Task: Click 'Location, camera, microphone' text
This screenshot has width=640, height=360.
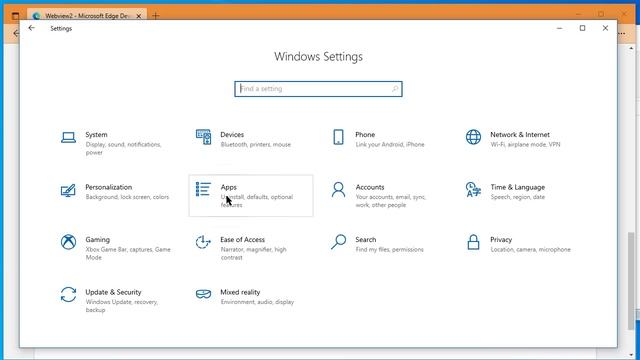Action: pyautogui.click(x=531, y=249)
